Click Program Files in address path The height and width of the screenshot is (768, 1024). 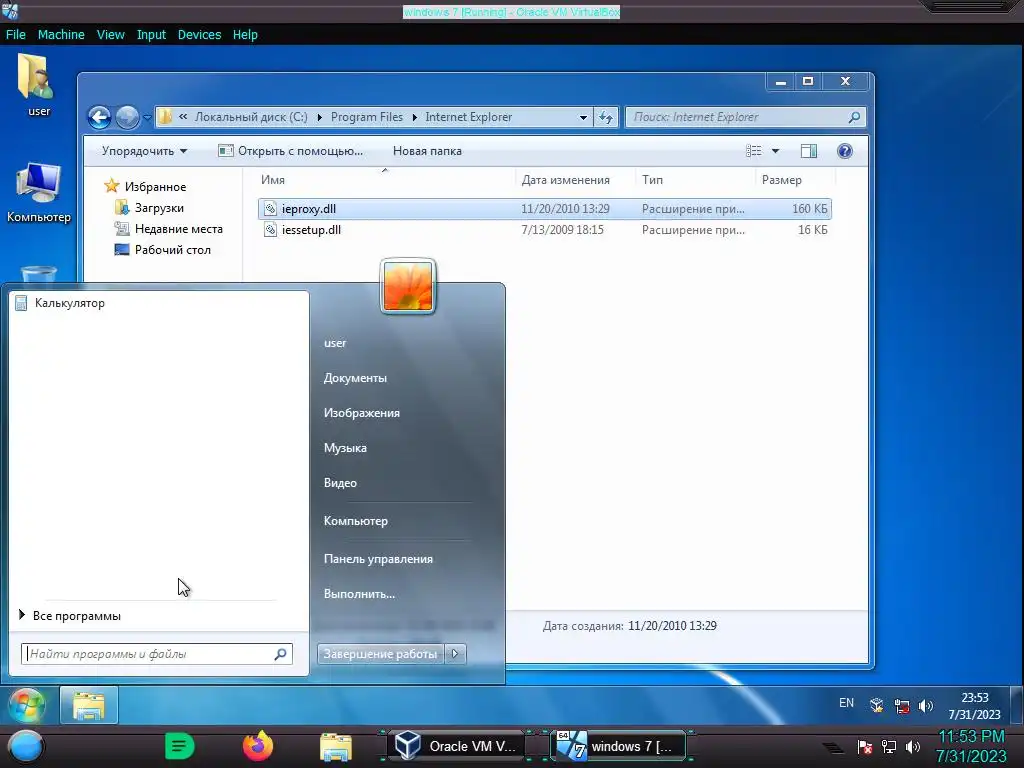367,117
